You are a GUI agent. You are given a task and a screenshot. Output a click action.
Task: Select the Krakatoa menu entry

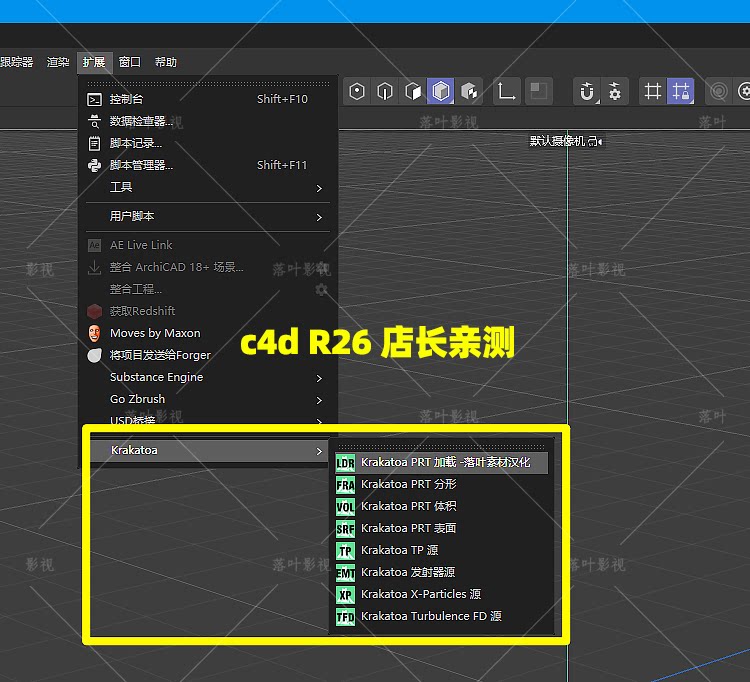pyautogui.click(x=209, y=451)
